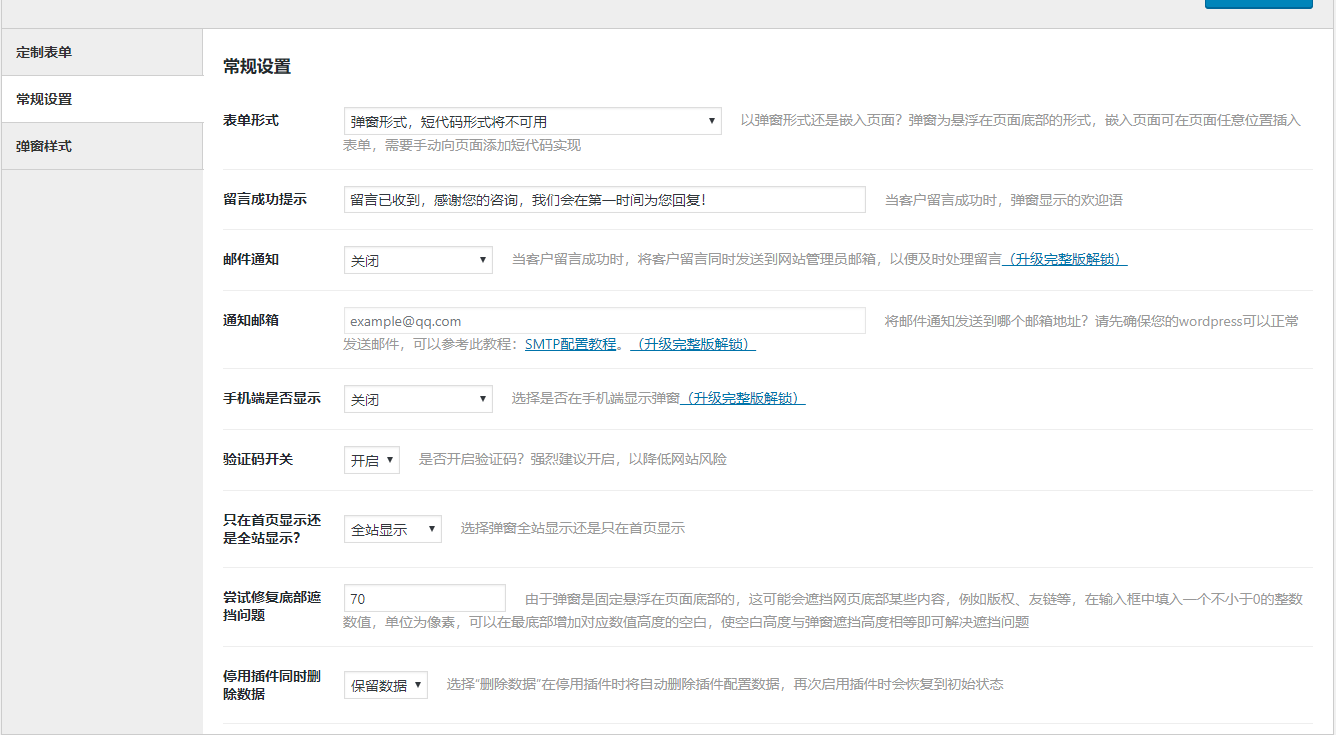The image size is (1336, 735).
Task: Open the 保留数据 dropdown
Action: (385, 685)
